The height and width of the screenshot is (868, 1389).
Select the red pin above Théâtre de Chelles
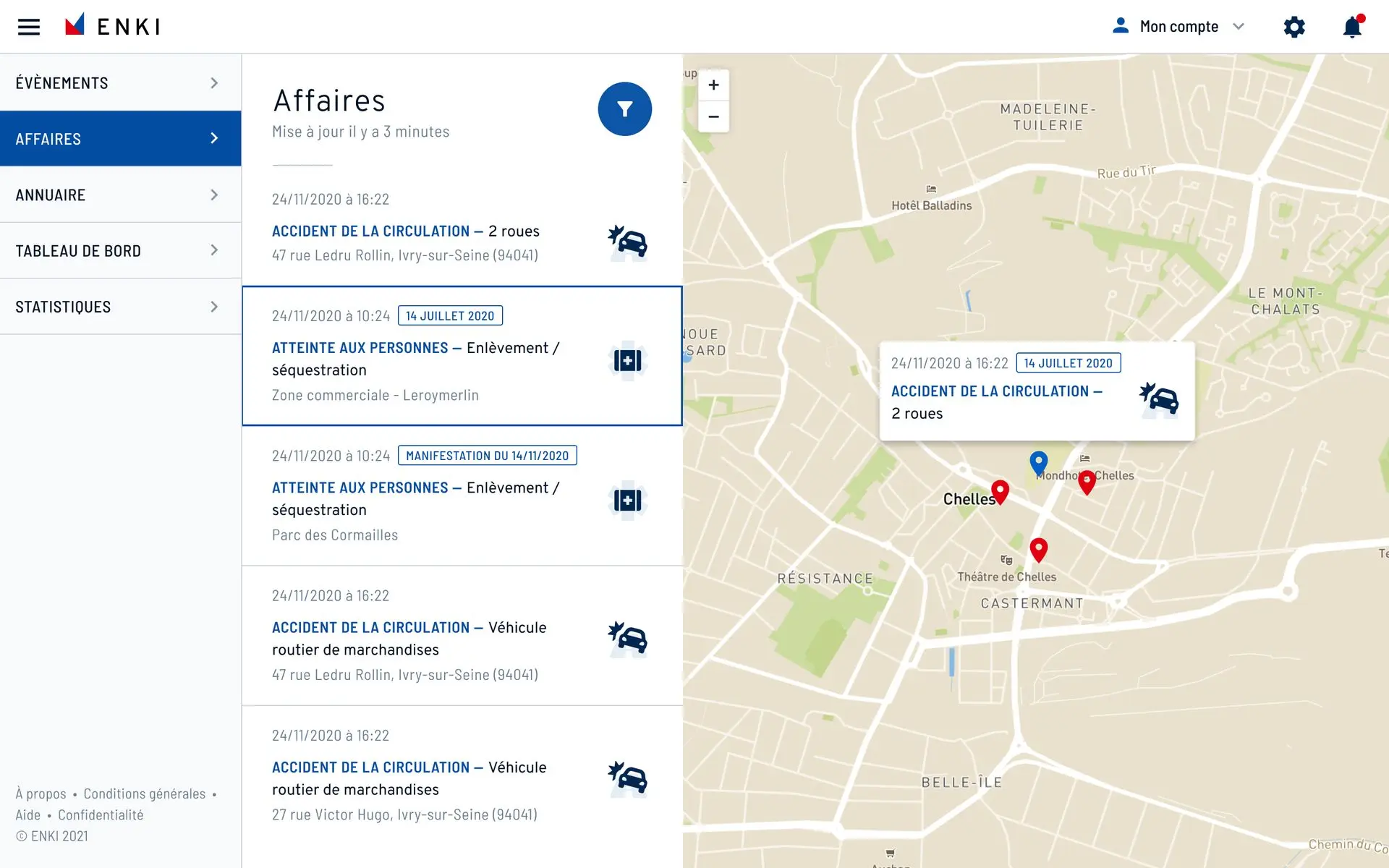(x=1039, y=550)
